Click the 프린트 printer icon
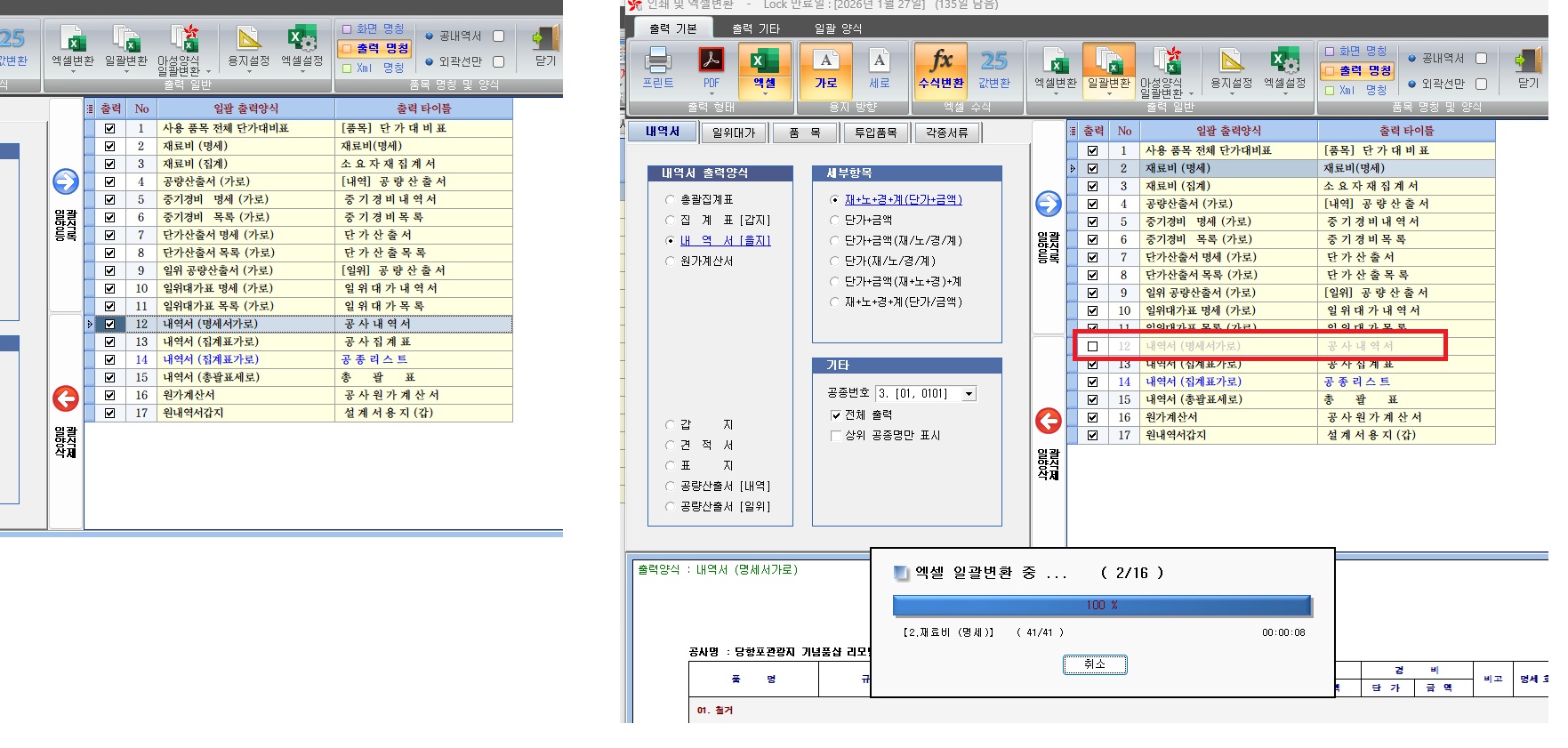Screen dimensions: 1568x748 [x=657, y=61]
